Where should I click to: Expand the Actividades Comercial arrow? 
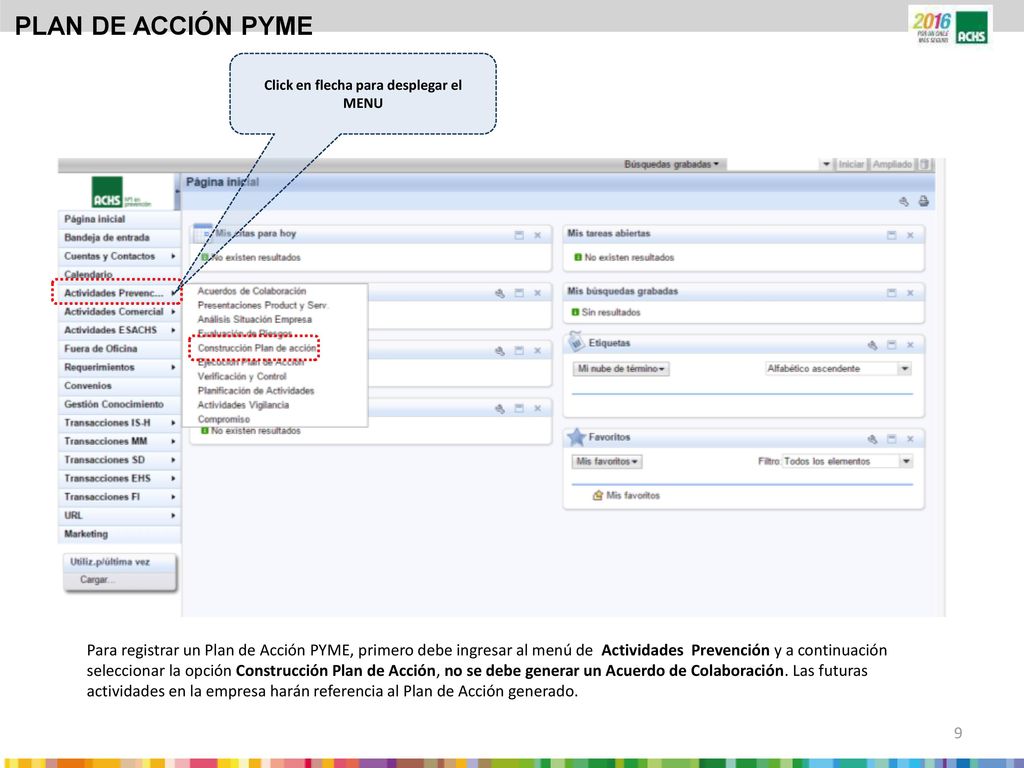pyautogui.click(x=173, y=312)
